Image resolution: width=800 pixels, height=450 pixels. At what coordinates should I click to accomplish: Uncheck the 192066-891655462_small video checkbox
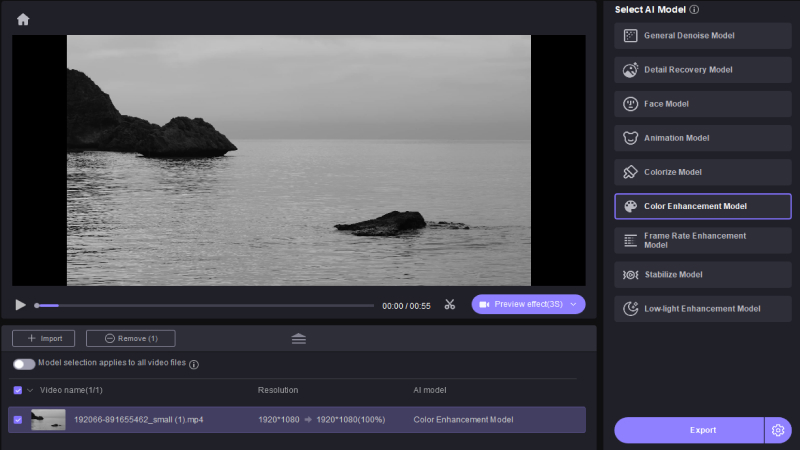(18, 420)
